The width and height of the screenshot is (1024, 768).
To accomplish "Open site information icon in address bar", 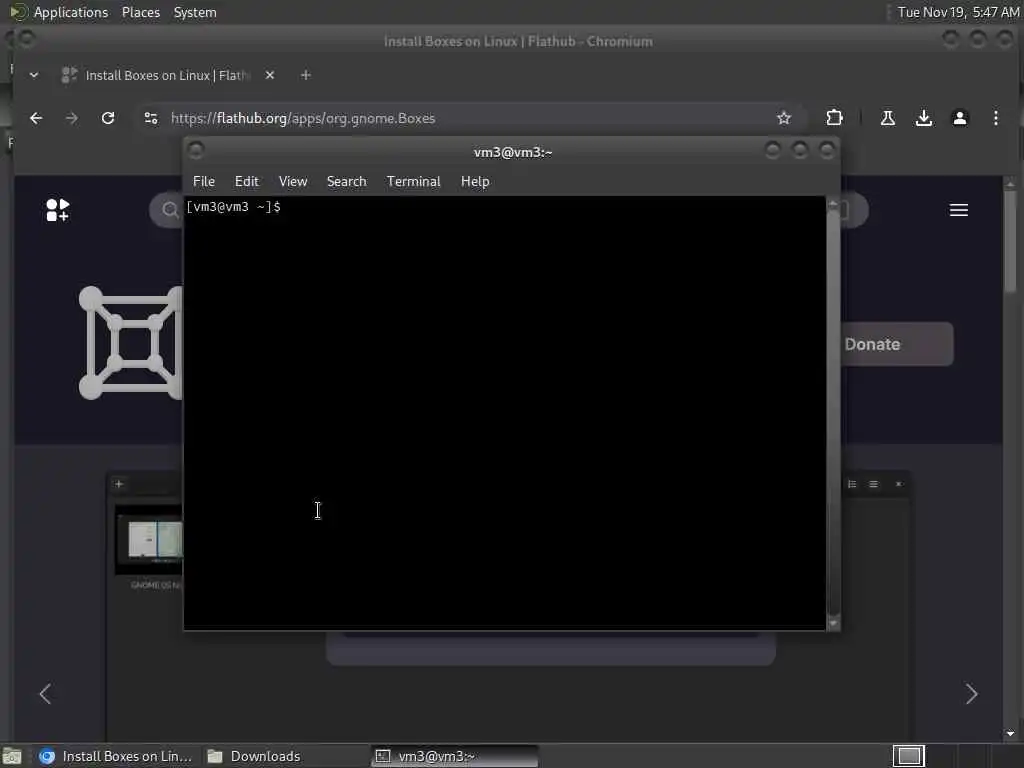I will [x=151, y=118].
